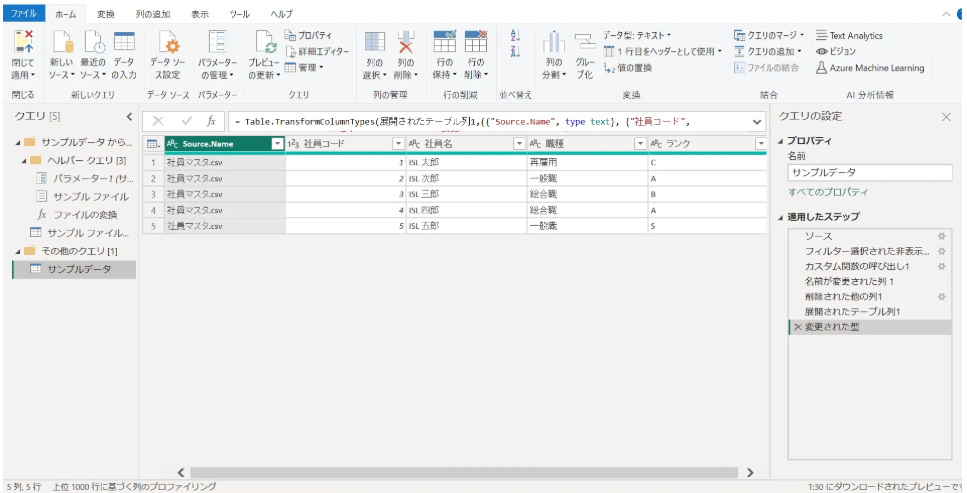Image resolution: width=967 pixels, height=493 pixels.
Task: Switch to the 列の追加 tab
Action: click(153, 14)
